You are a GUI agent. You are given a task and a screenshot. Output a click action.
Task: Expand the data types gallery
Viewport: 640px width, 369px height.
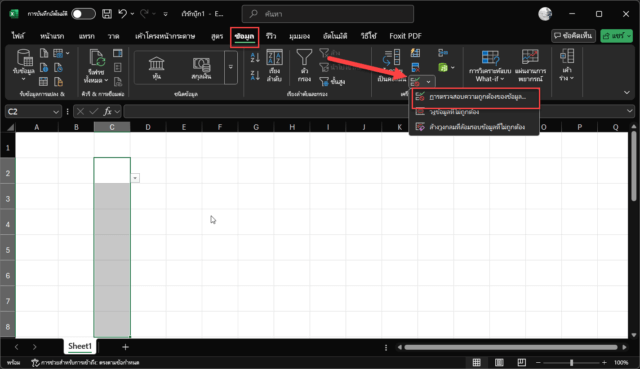(231, 67)
